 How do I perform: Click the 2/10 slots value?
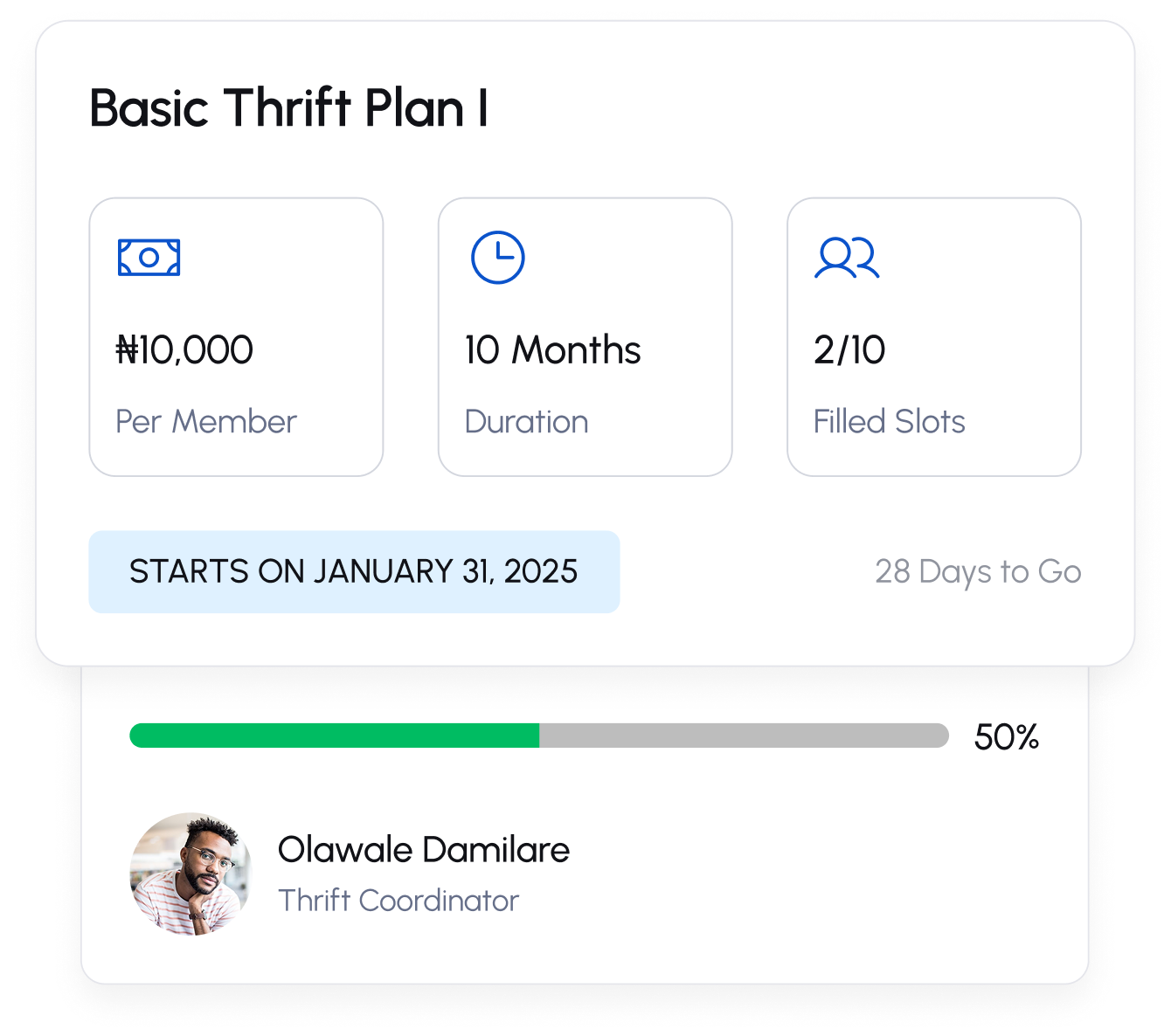849,350
